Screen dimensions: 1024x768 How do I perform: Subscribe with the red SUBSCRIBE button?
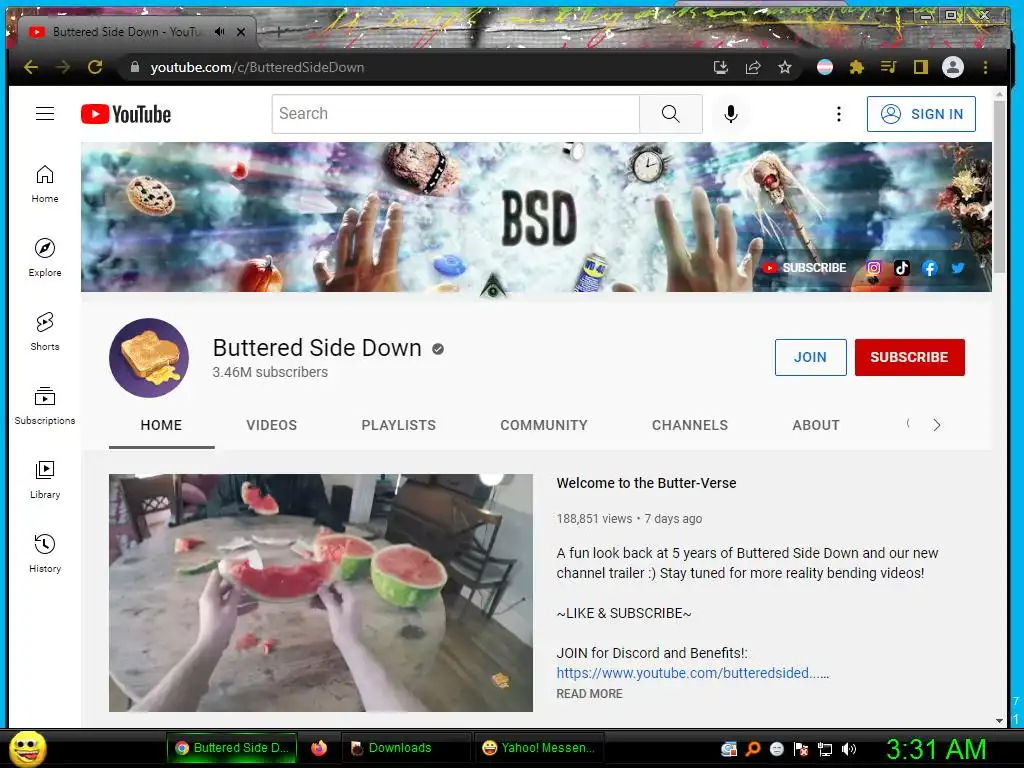click(x=909, y=357)
